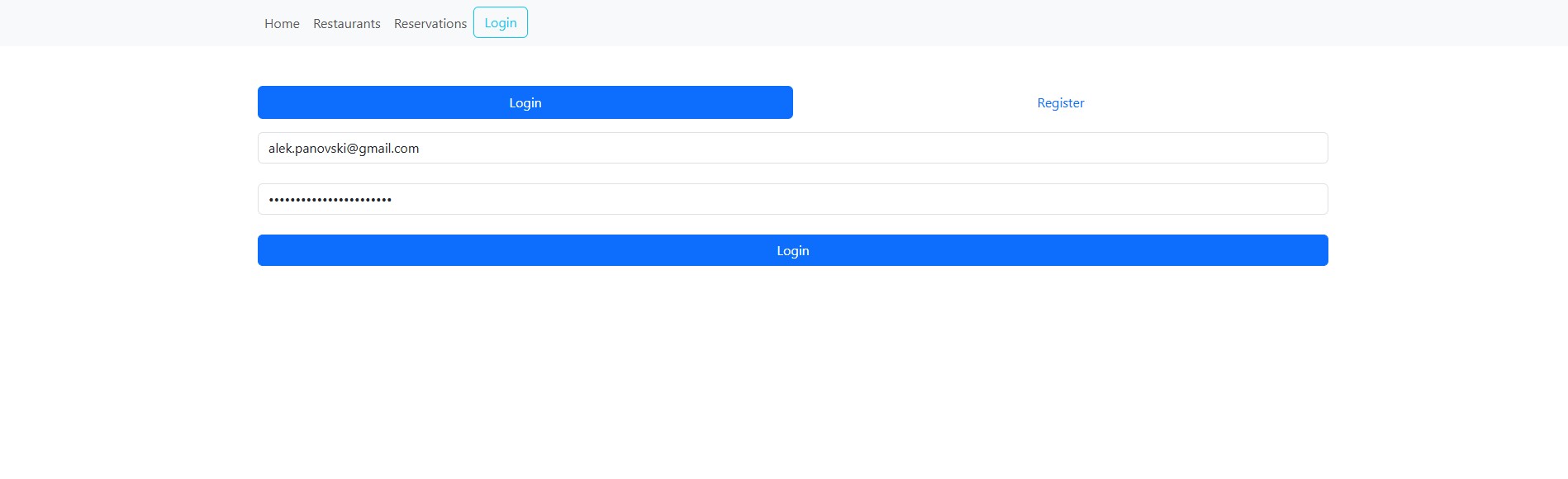Focus the password input field
1568x479 pixels.
tap(793, 199)
